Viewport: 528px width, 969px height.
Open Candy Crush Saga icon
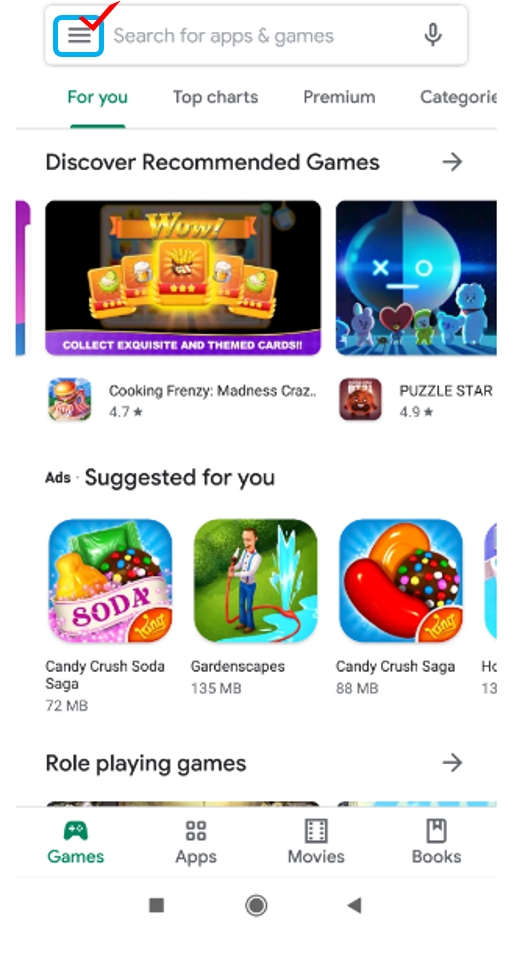click(x=401, y=580)
